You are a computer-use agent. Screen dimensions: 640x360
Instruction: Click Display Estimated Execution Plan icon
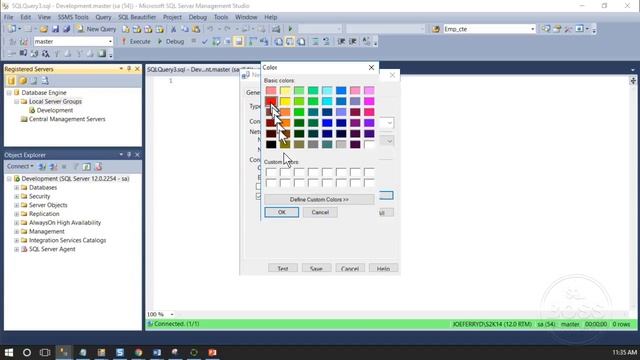coord(216,41)
